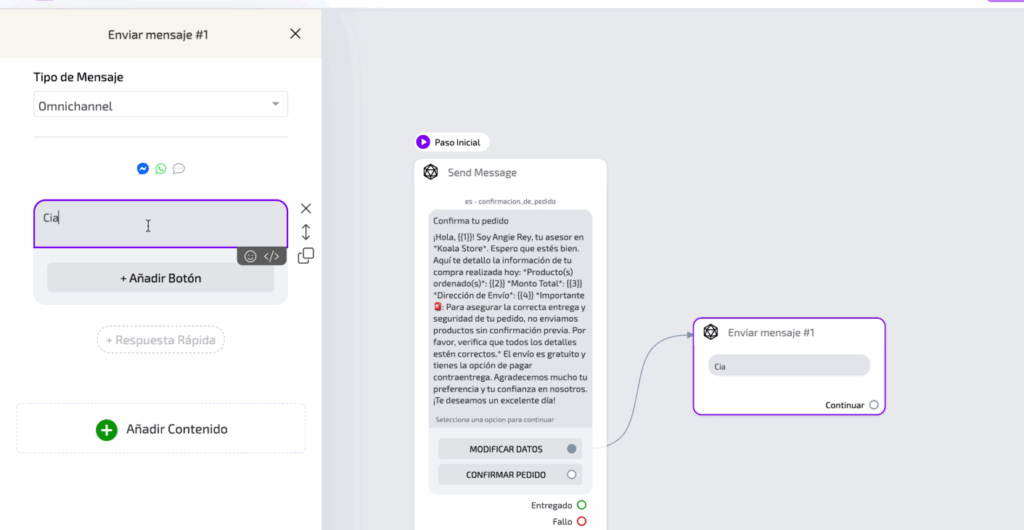
Task: Open the emoji picker in the message box
Action: [251, 256]
